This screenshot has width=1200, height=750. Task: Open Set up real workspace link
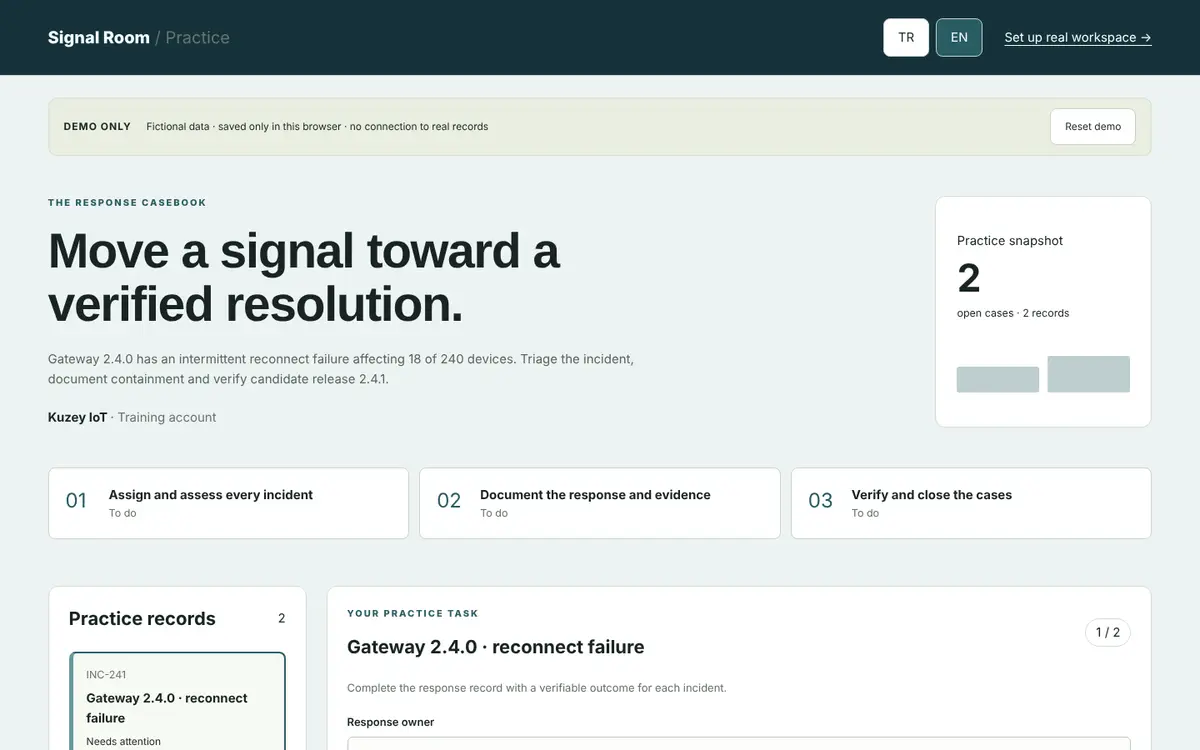click(x=1078, y=37)
